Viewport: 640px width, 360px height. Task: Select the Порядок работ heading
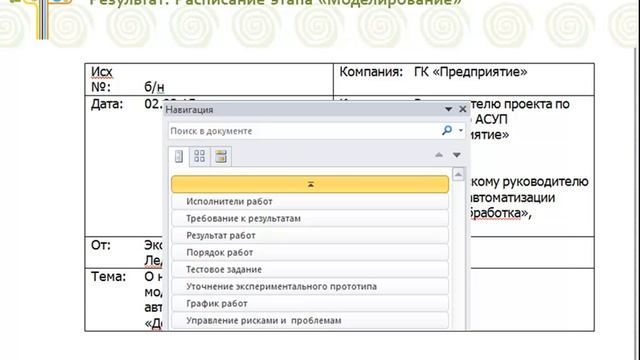pyautogui.click(x=310, y=253)
